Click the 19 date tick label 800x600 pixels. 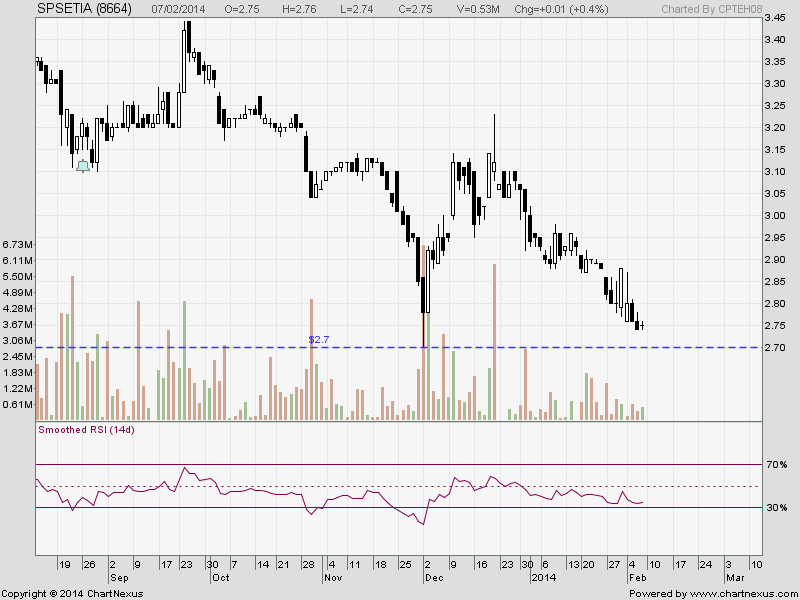pos(64,565)
